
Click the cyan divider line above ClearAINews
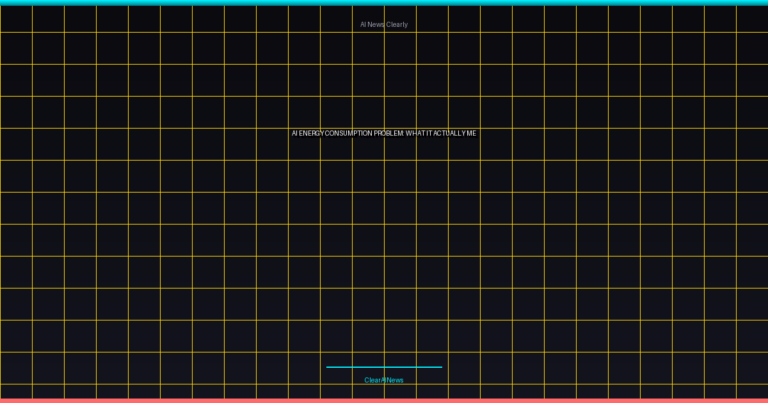tap(384, 367)
